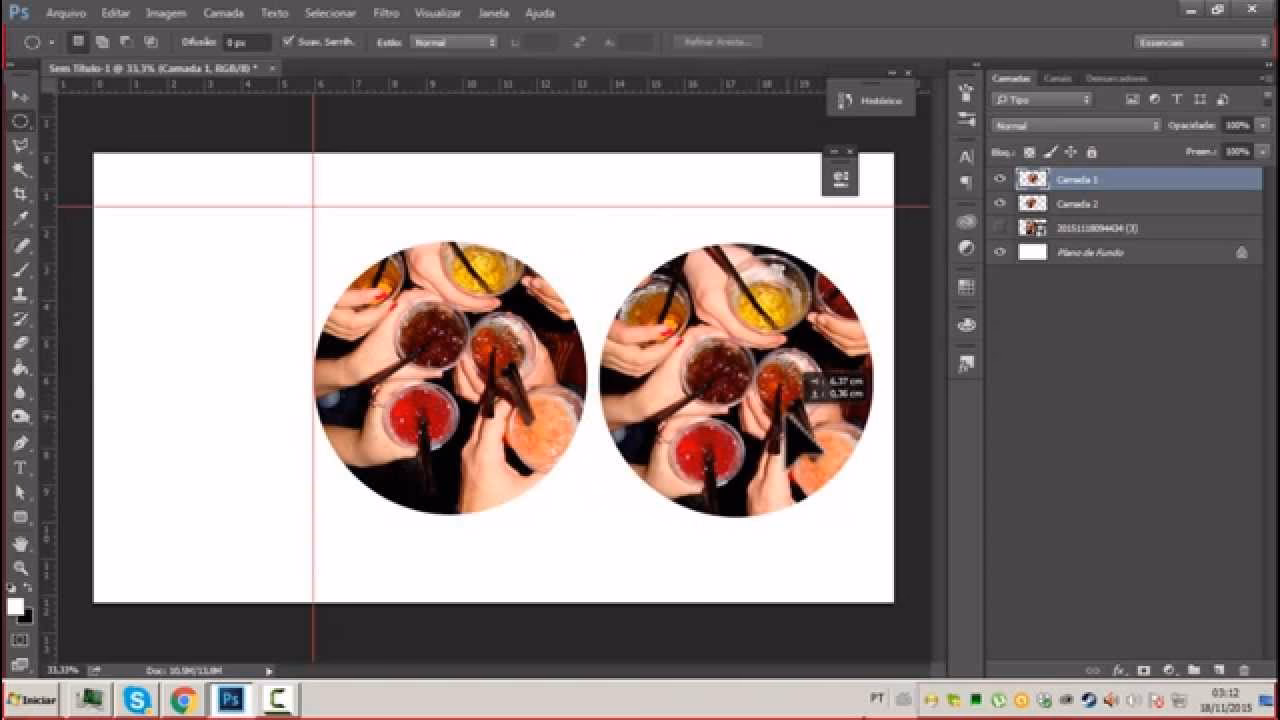Image resolution: width=1280 pixels, height=720 pixels.
Task: Select the Horizontal Type tool
Action: (20, 468)
